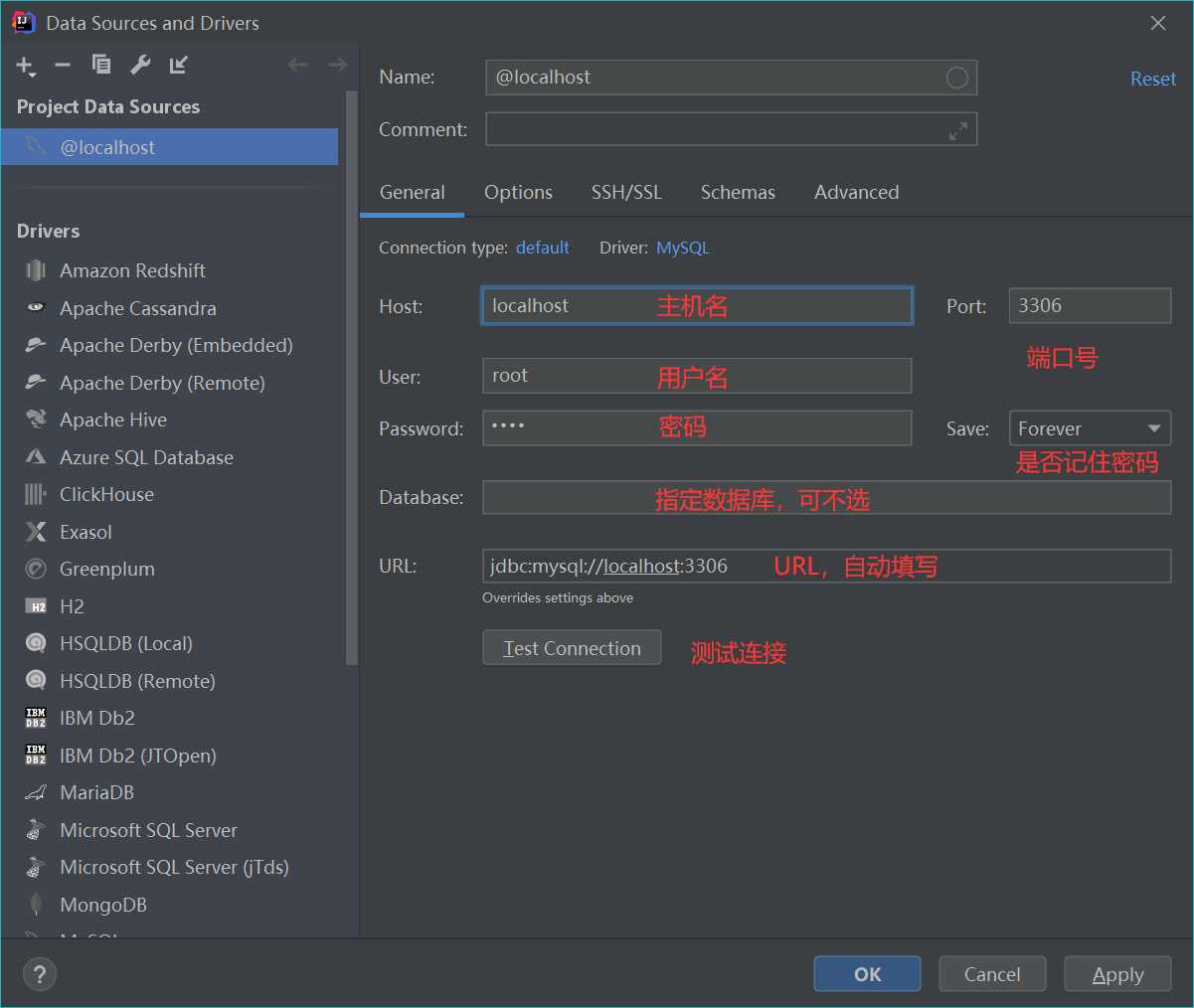Change connection type via default link

point(542,248)
